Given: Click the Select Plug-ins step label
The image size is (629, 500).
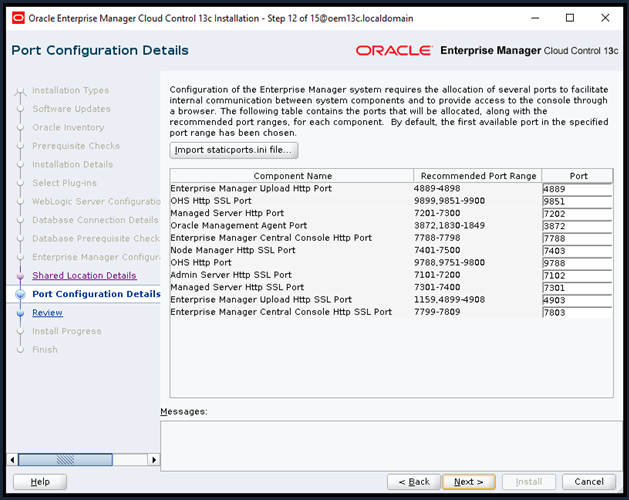Looking at the screenshot, I should pyautogui.click(x=65, y=183).
